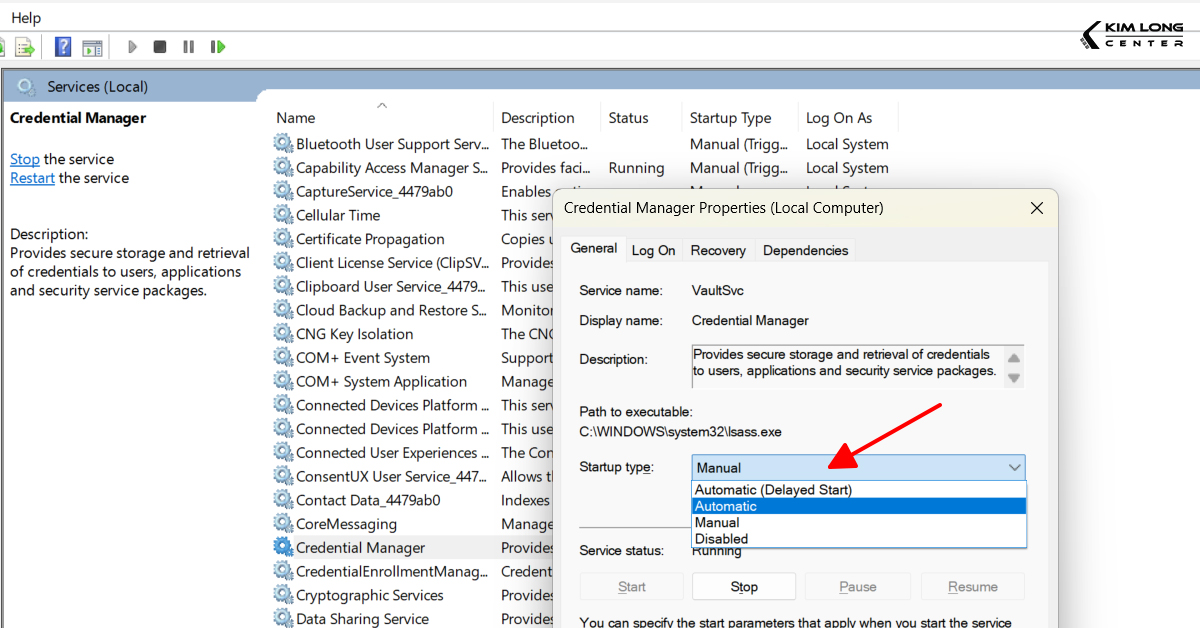This screenshot has height=628, width=1200.
Task: Open the Dependencies tab
Action: click(805, 250)
